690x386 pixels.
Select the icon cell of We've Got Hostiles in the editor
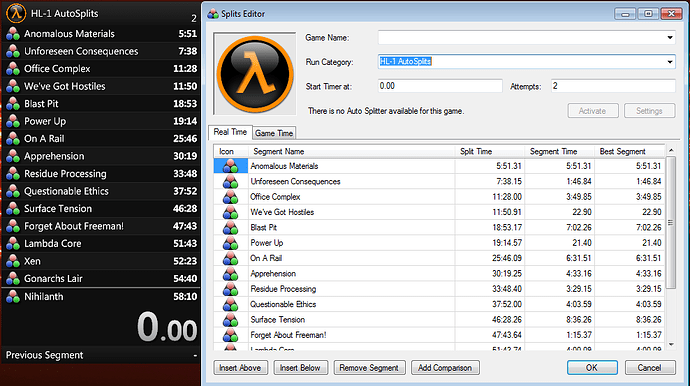pyautogui.click(x=231, y=212)
